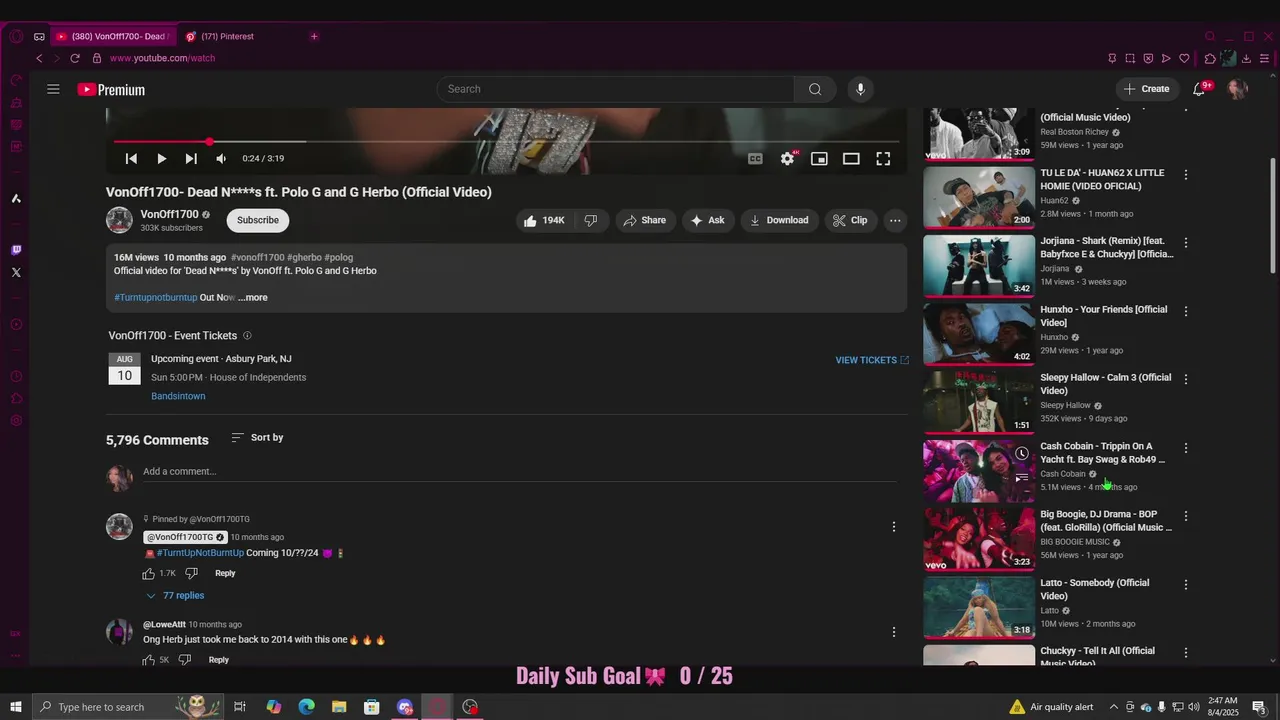Open the Event Tickets info icon
Screen dimensions: 1280x720
(x=247, y=336)
